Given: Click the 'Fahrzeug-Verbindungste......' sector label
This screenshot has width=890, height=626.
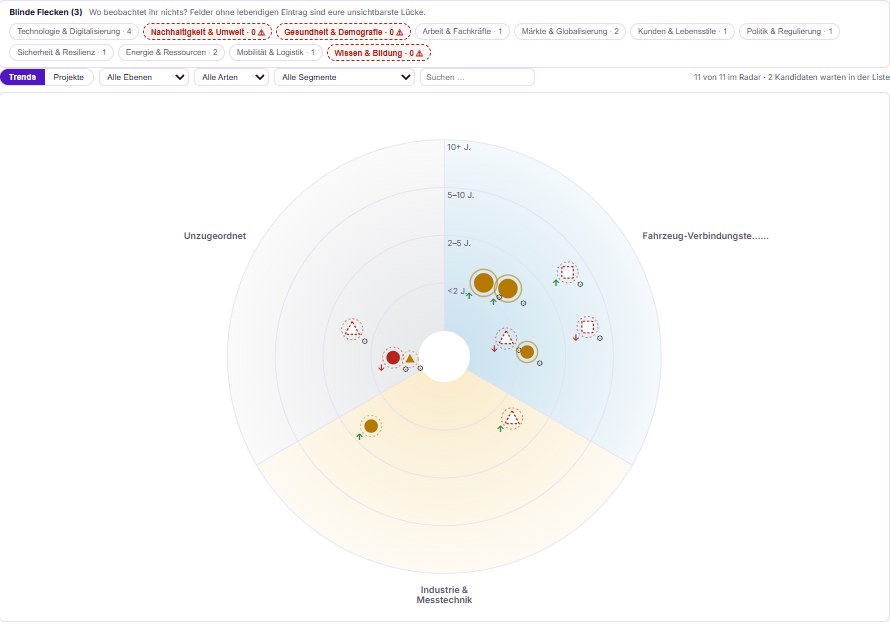Looking at the screenshot, I should [706, 236].
